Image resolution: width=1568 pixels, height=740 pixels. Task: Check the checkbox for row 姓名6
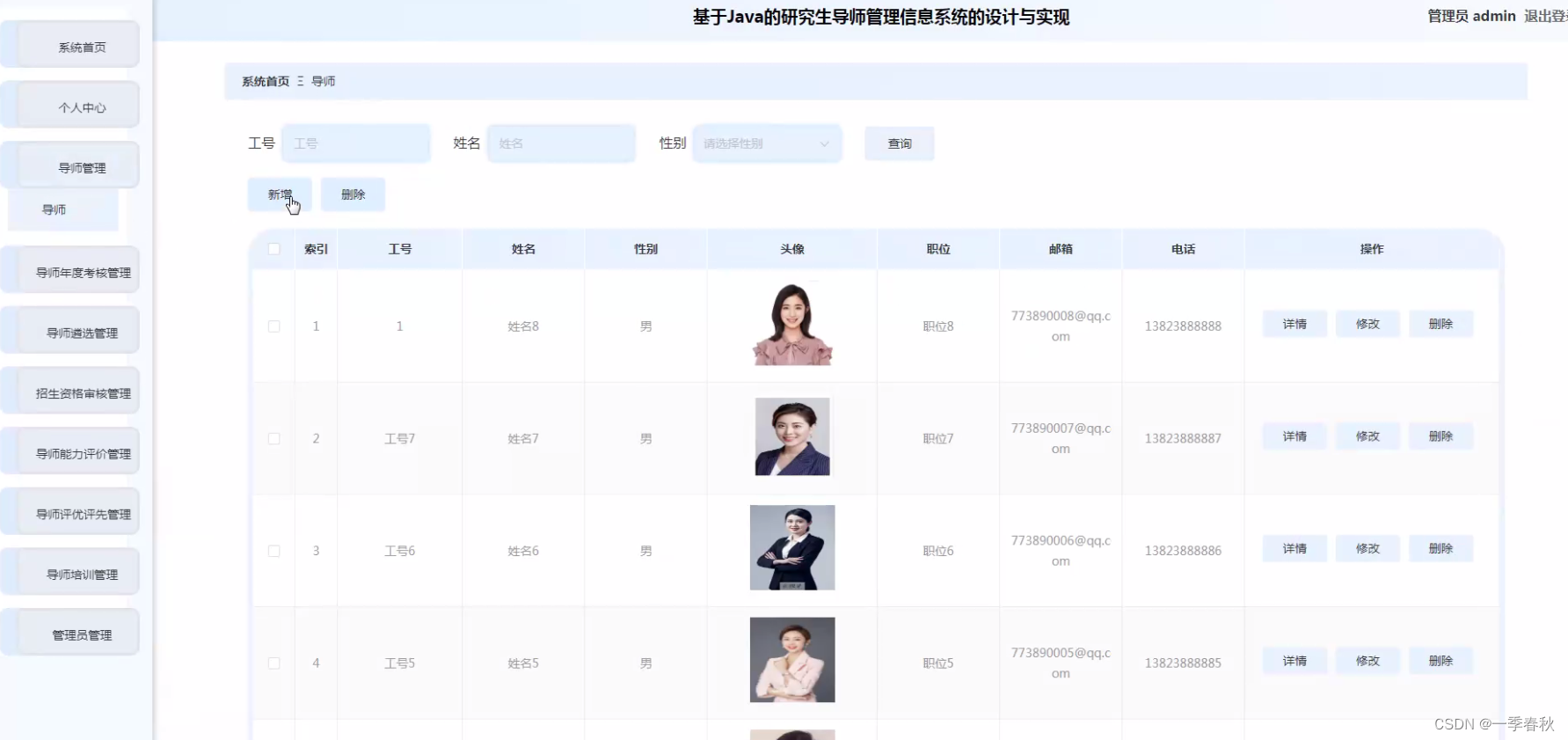coord(274,551)
